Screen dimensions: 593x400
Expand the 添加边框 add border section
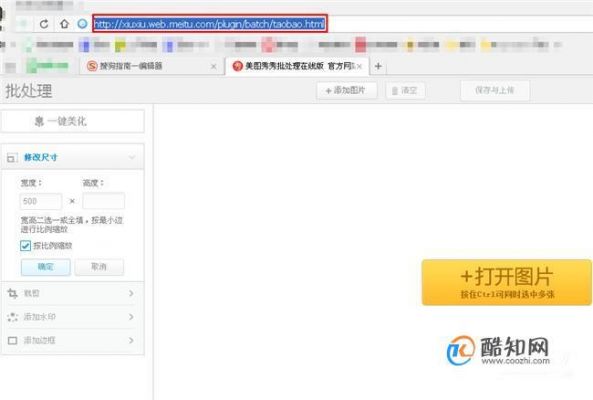point(72,340)
